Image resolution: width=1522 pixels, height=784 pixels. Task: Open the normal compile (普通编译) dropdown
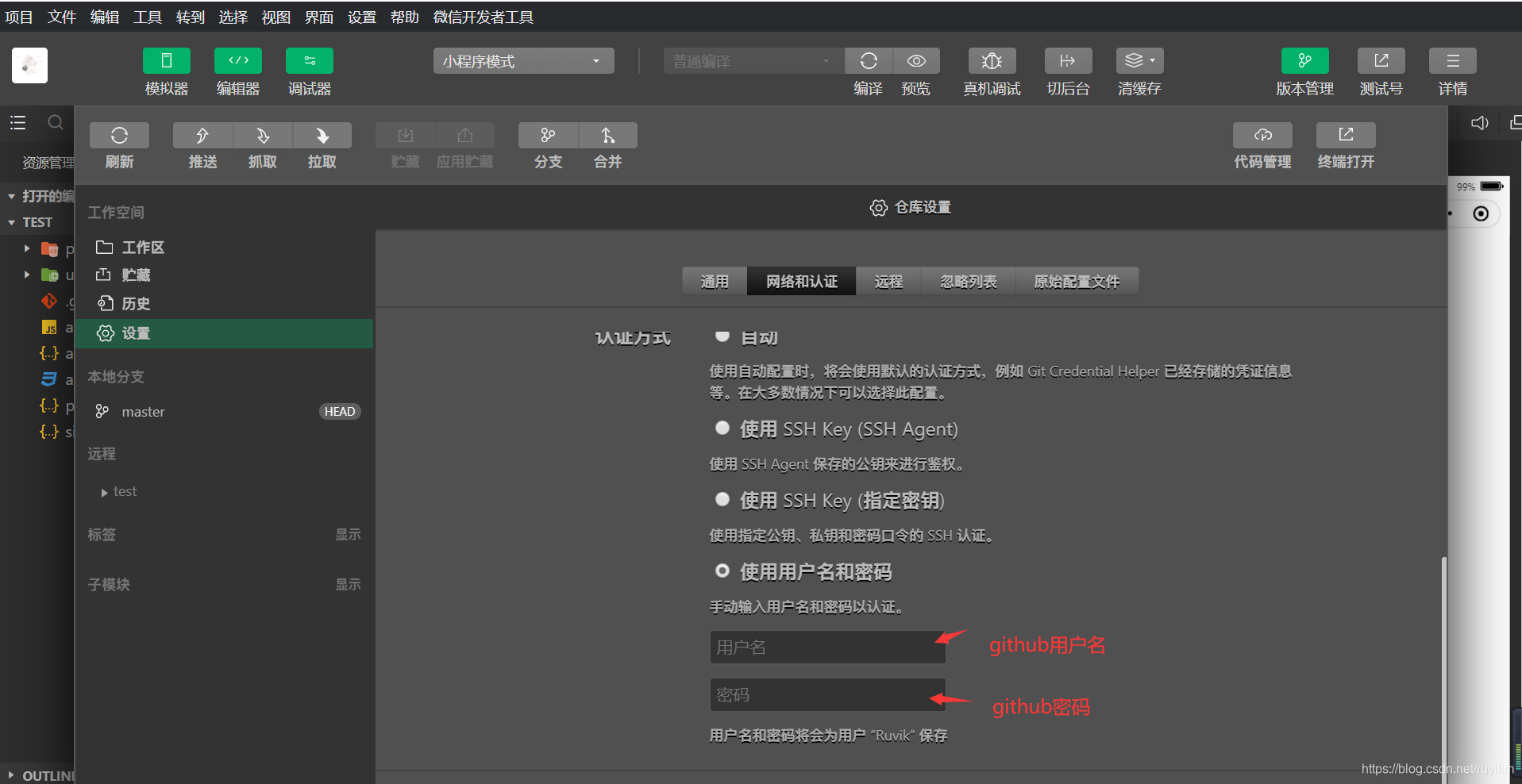click(x=753, y=61)
